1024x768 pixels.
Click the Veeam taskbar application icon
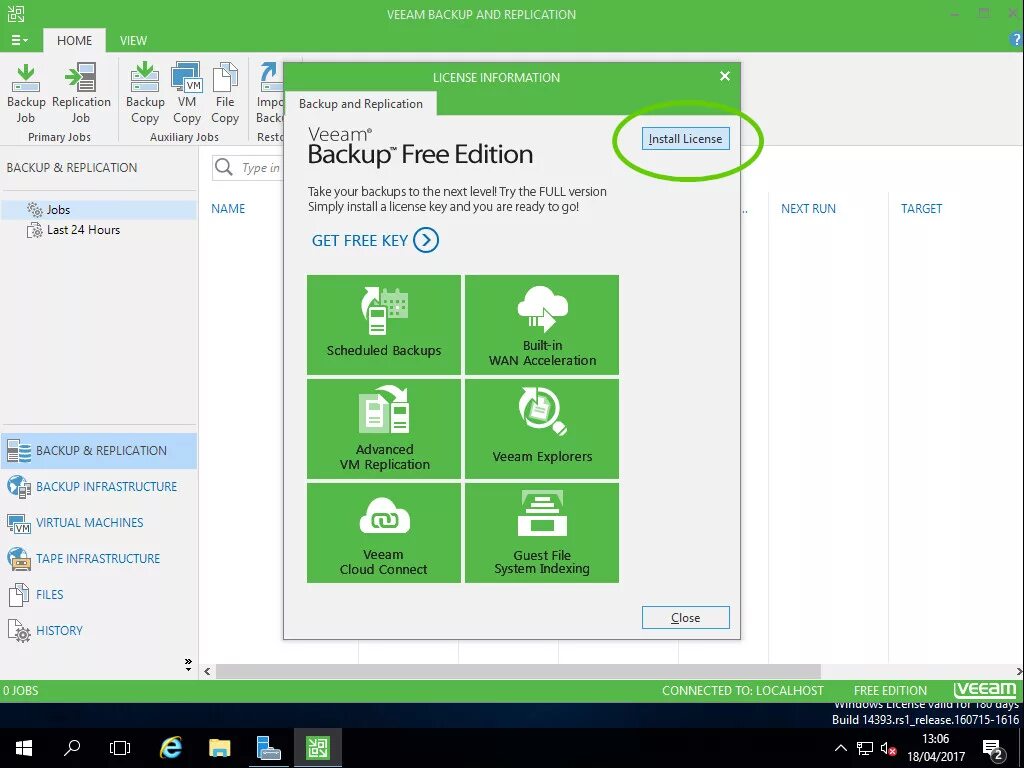(318, 748)
